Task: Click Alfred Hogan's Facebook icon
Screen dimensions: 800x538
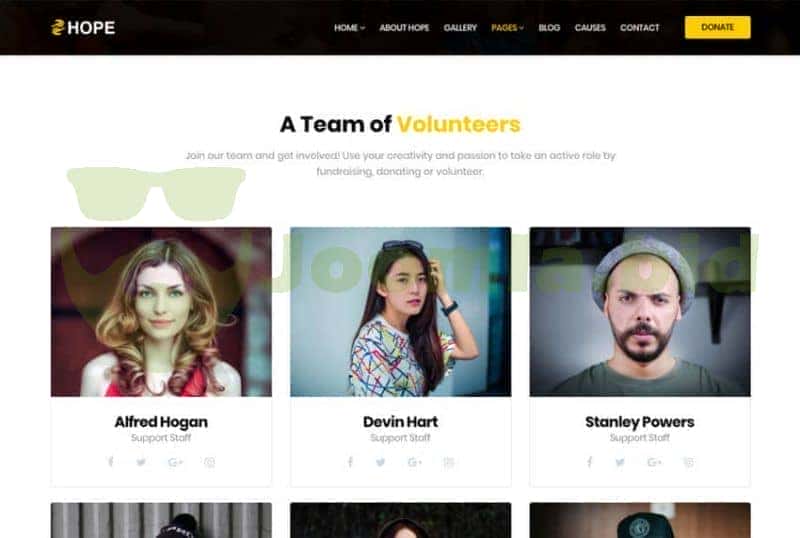Action: [x=111, y=462]
